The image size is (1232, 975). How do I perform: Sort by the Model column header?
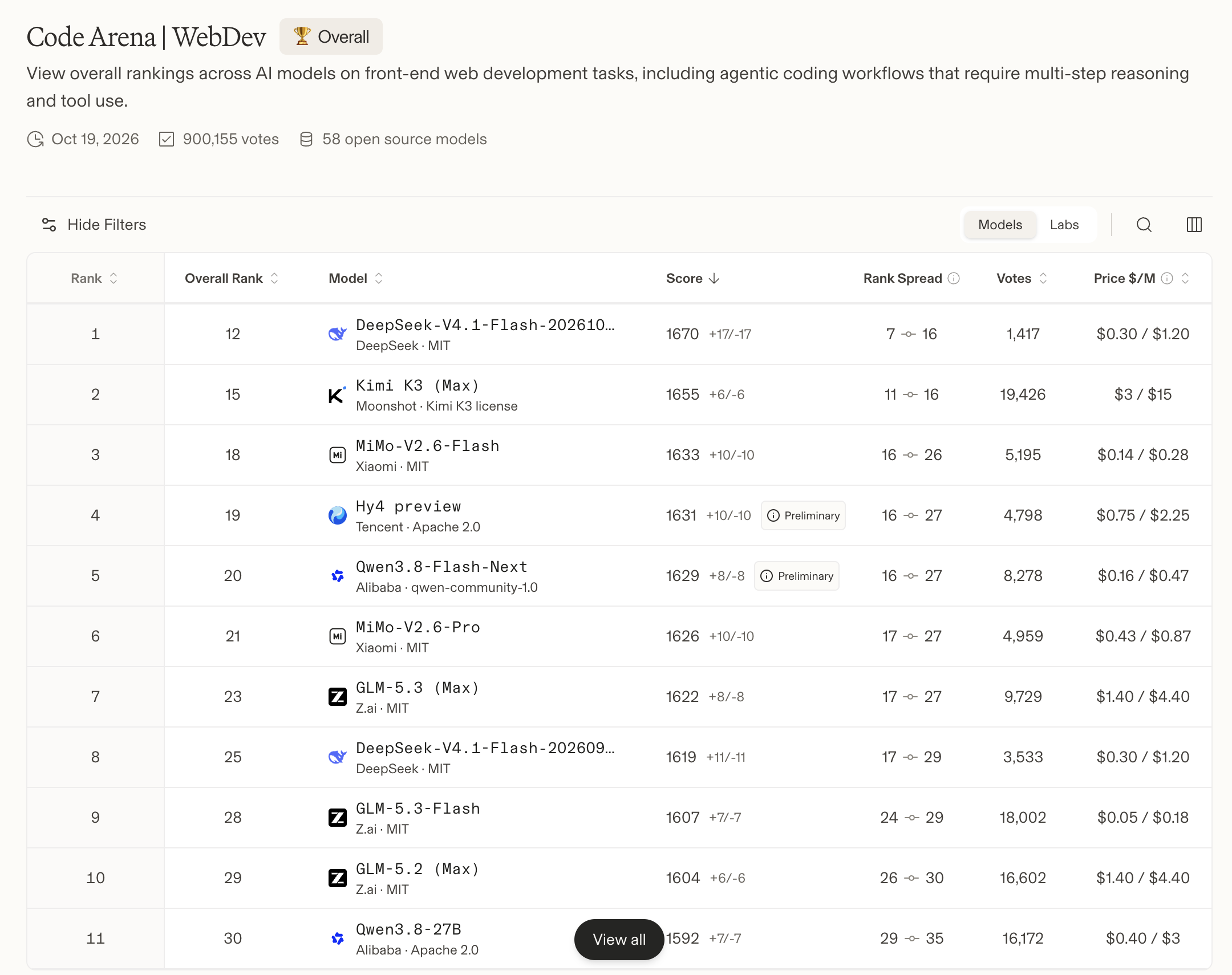coord(355,279)
